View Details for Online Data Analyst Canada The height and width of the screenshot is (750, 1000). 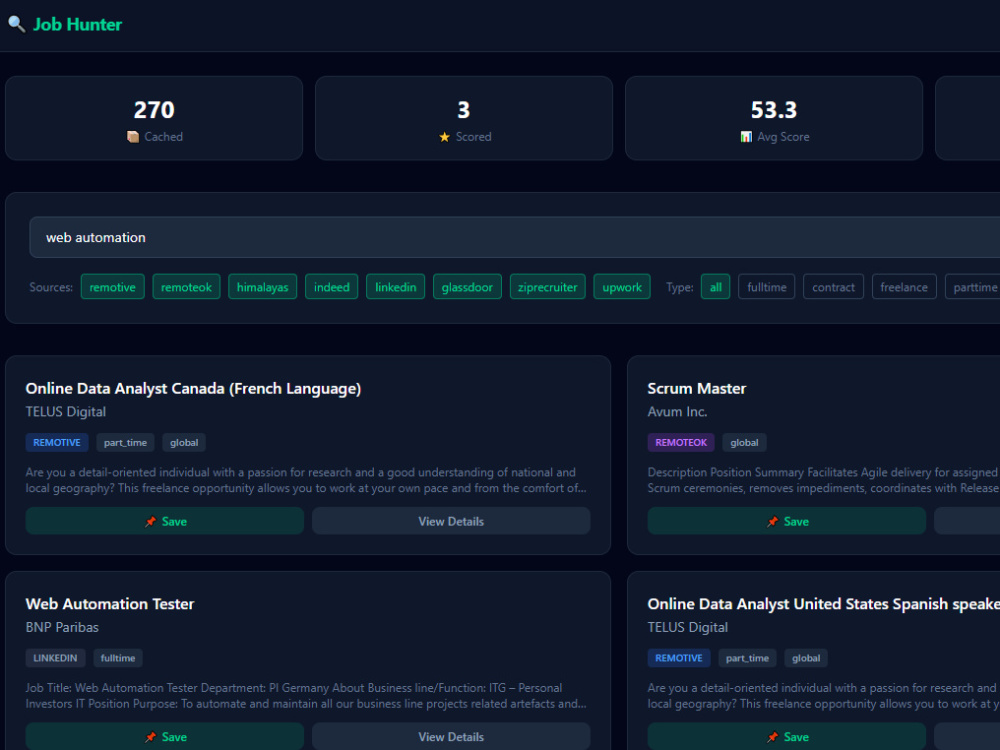point(451,521)
